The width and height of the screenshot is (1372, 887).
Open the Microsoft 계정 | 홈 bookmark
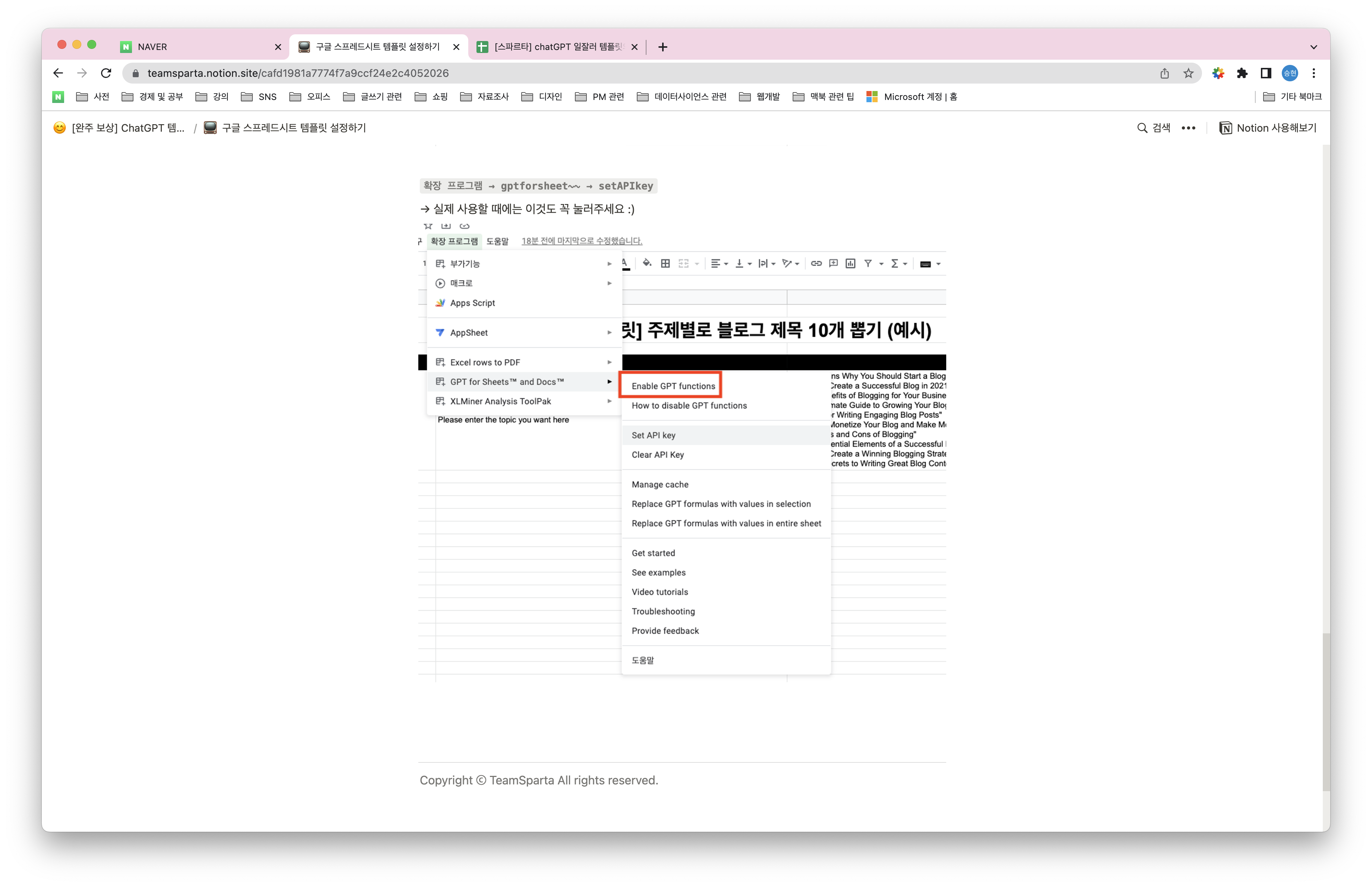tap(912, 97)
